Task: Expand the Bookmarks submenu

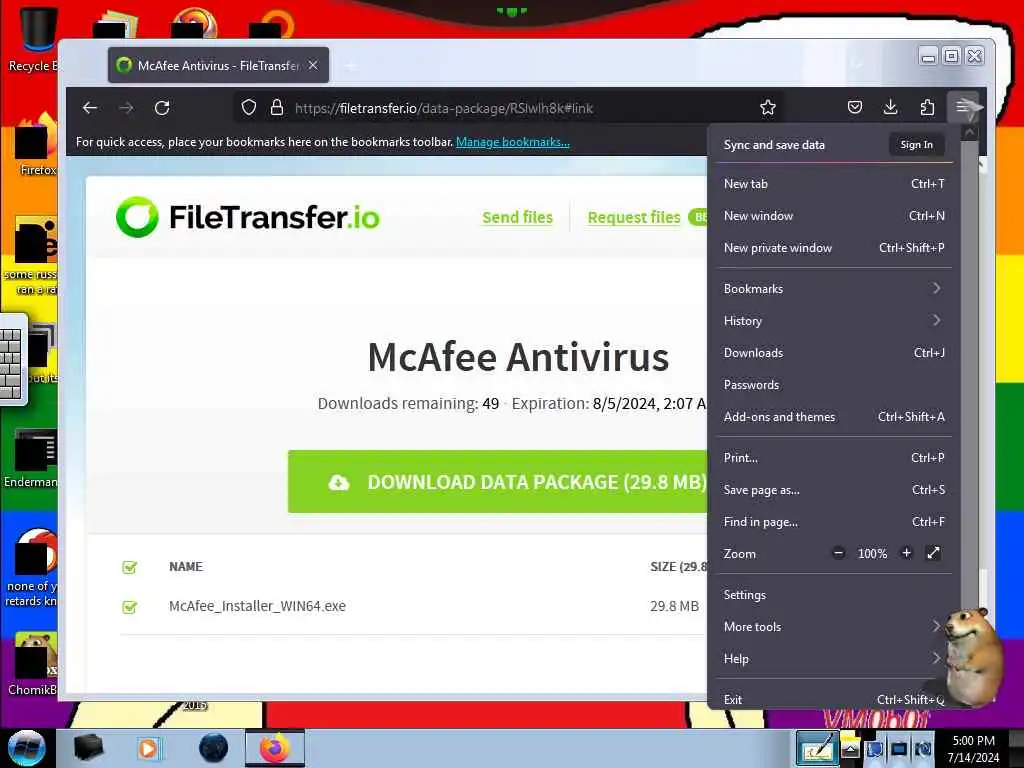Action: (834, 289)
